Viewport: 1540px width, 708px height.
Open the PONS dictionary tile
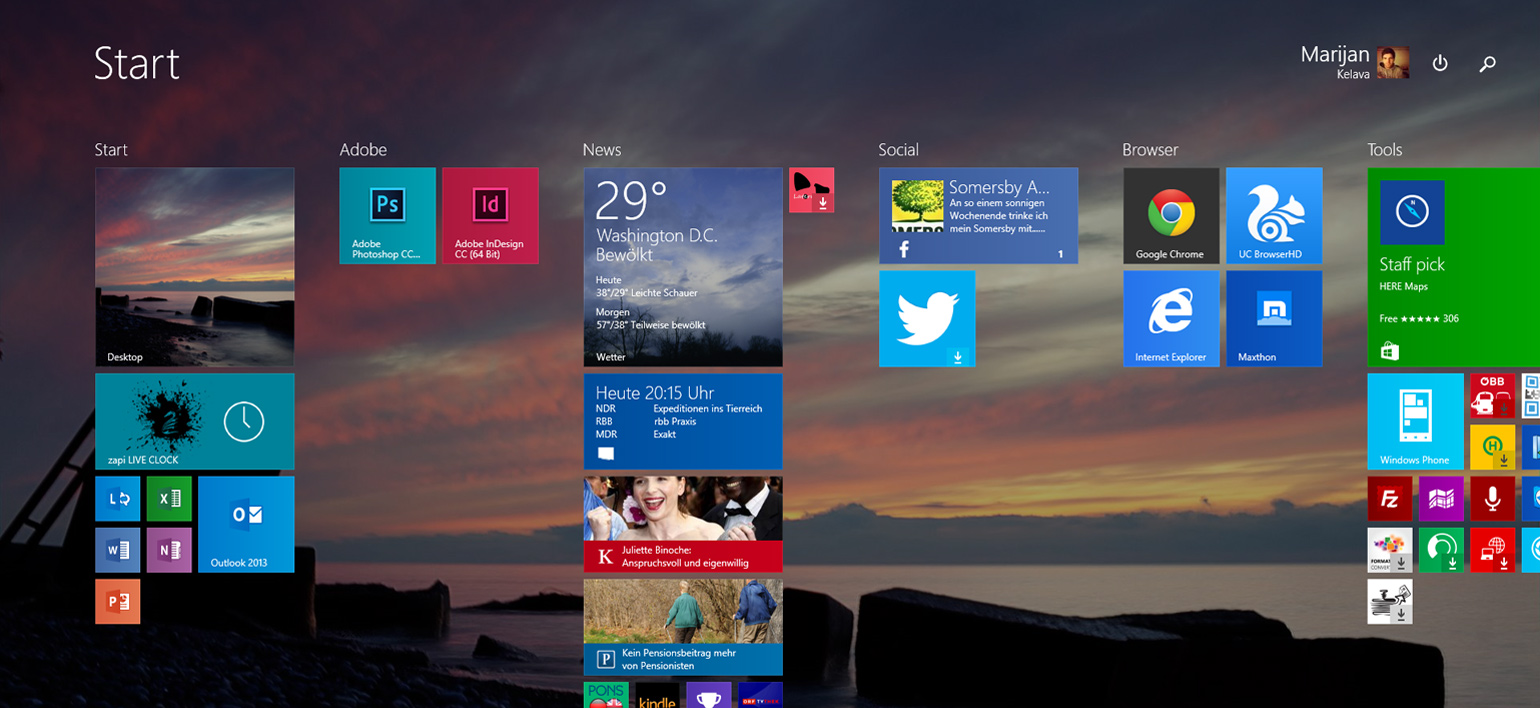(x=606, y=695)
